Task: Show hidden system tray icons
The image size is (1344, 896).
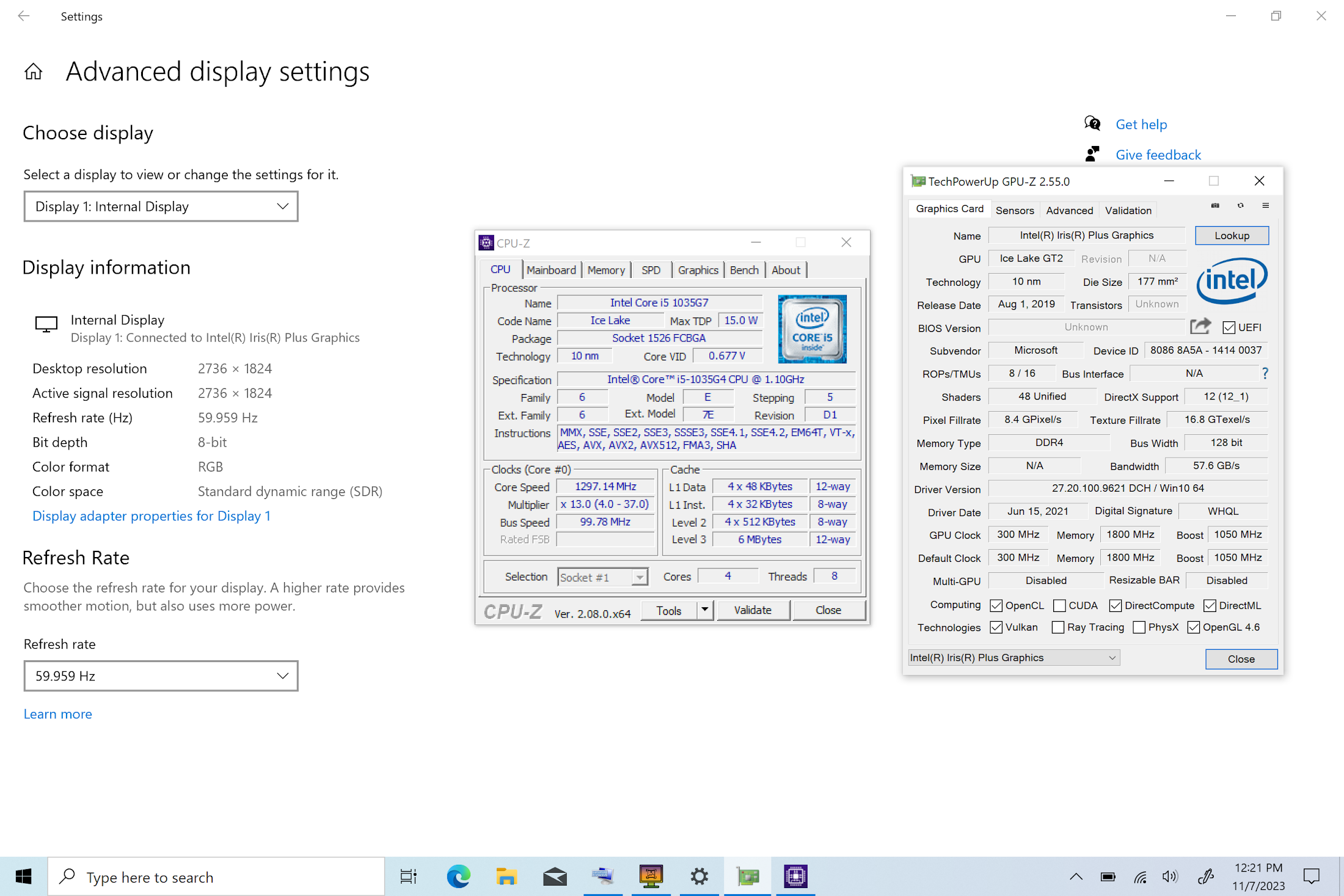Action: point(1076,876)
